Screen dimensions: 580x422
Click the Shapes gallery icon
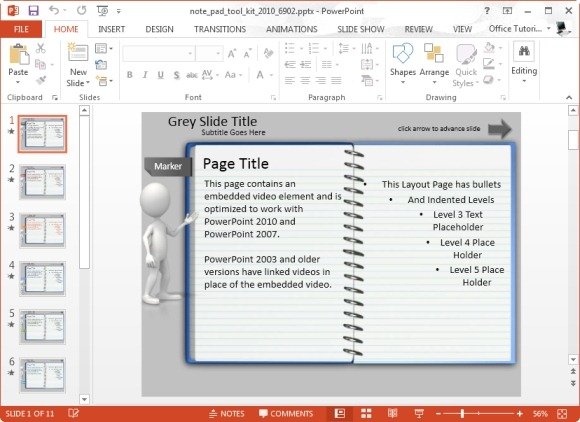pyautogui.click(x=402, y=53)
